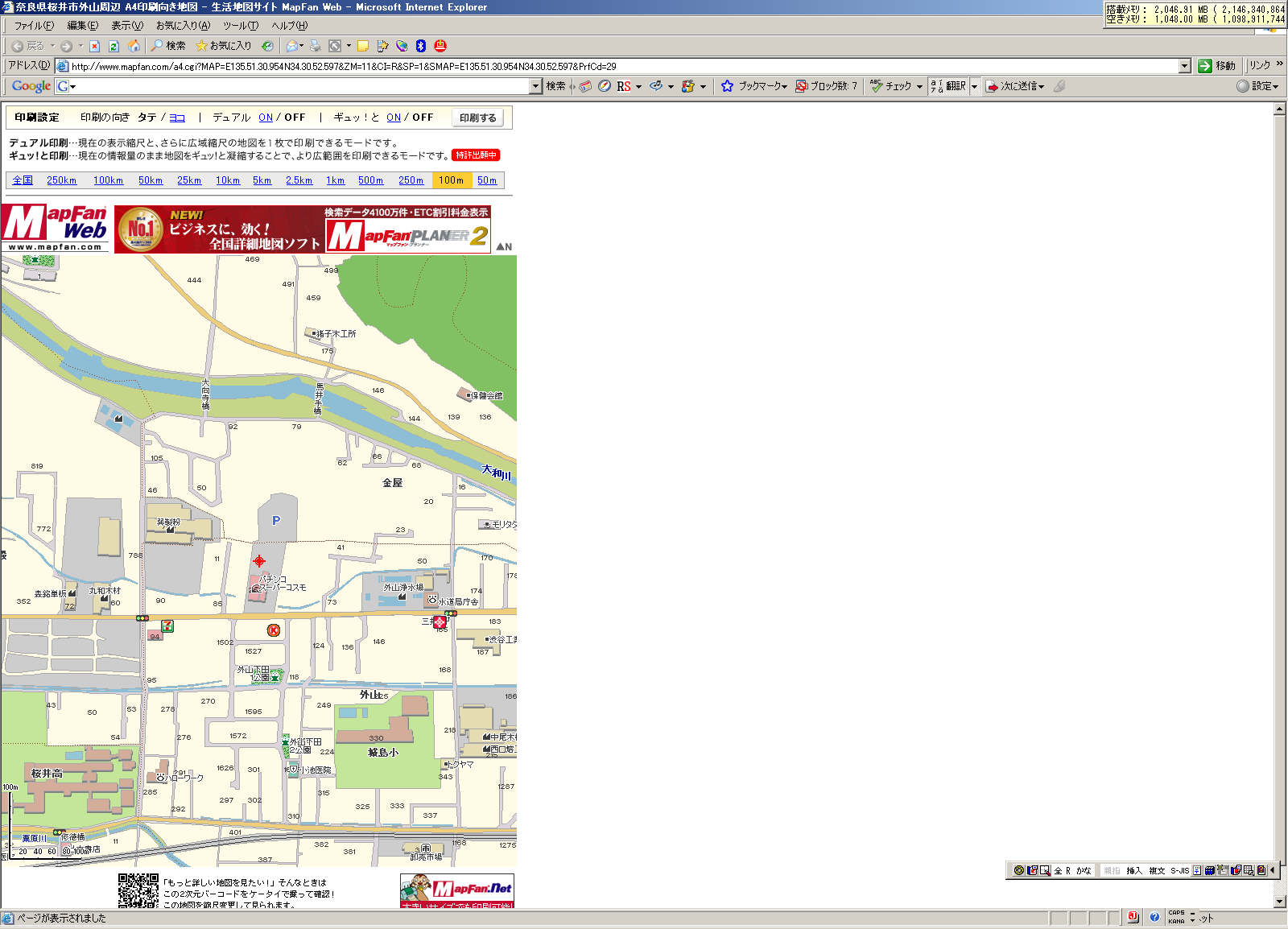Click the Mail envelope icon

(292, 46)
